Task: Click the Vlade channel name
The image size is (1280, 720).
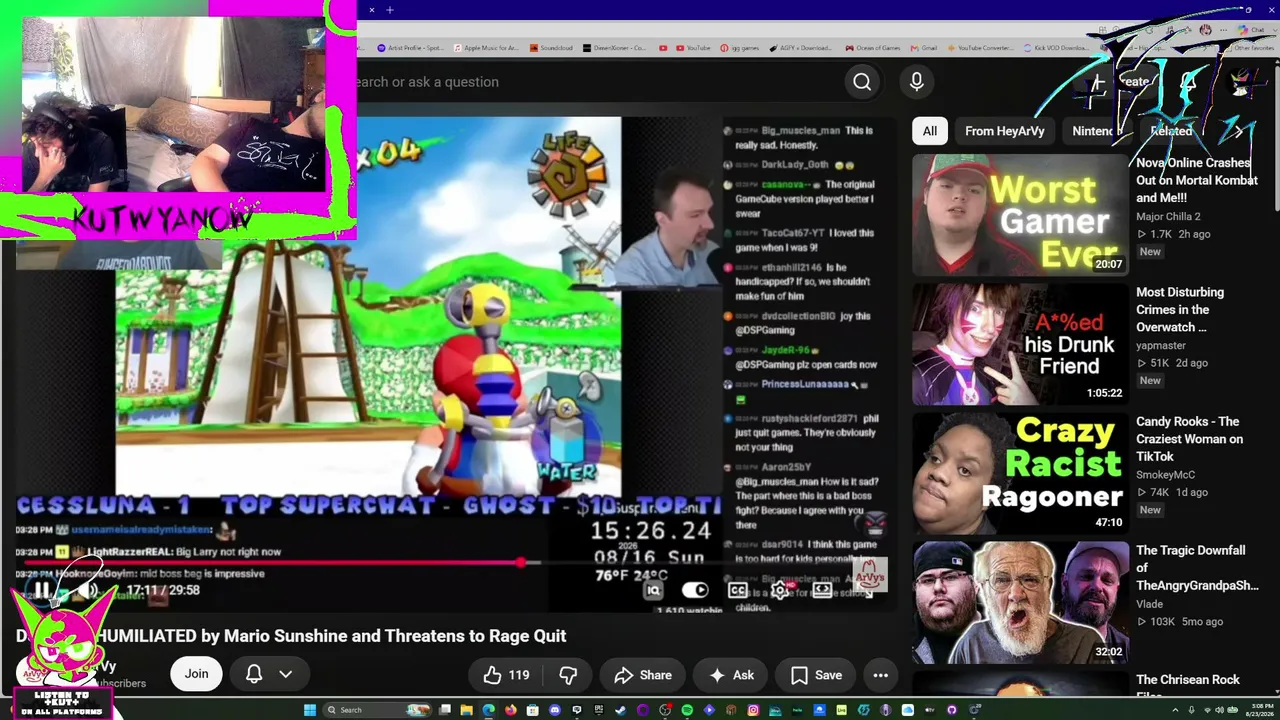Action: (1149, 604)
